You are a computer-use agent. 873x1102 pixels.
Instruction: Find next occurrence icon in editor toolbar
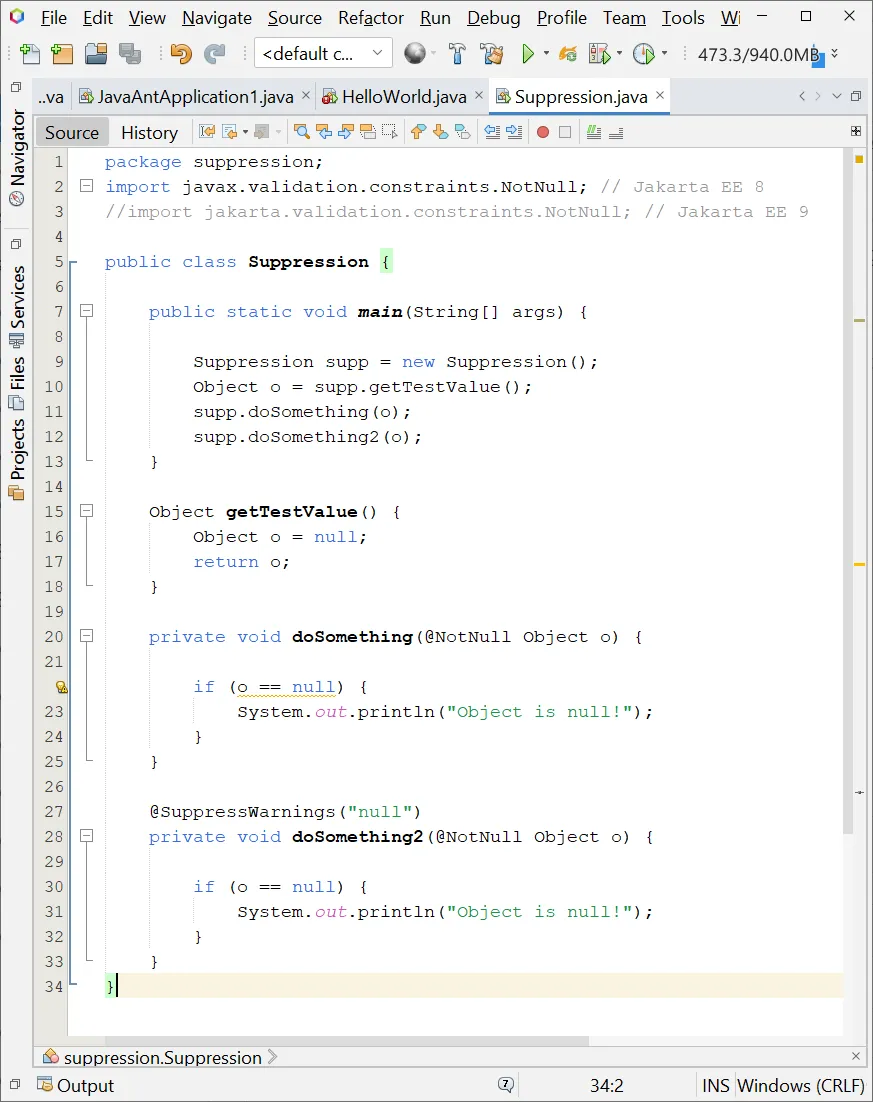345,131
